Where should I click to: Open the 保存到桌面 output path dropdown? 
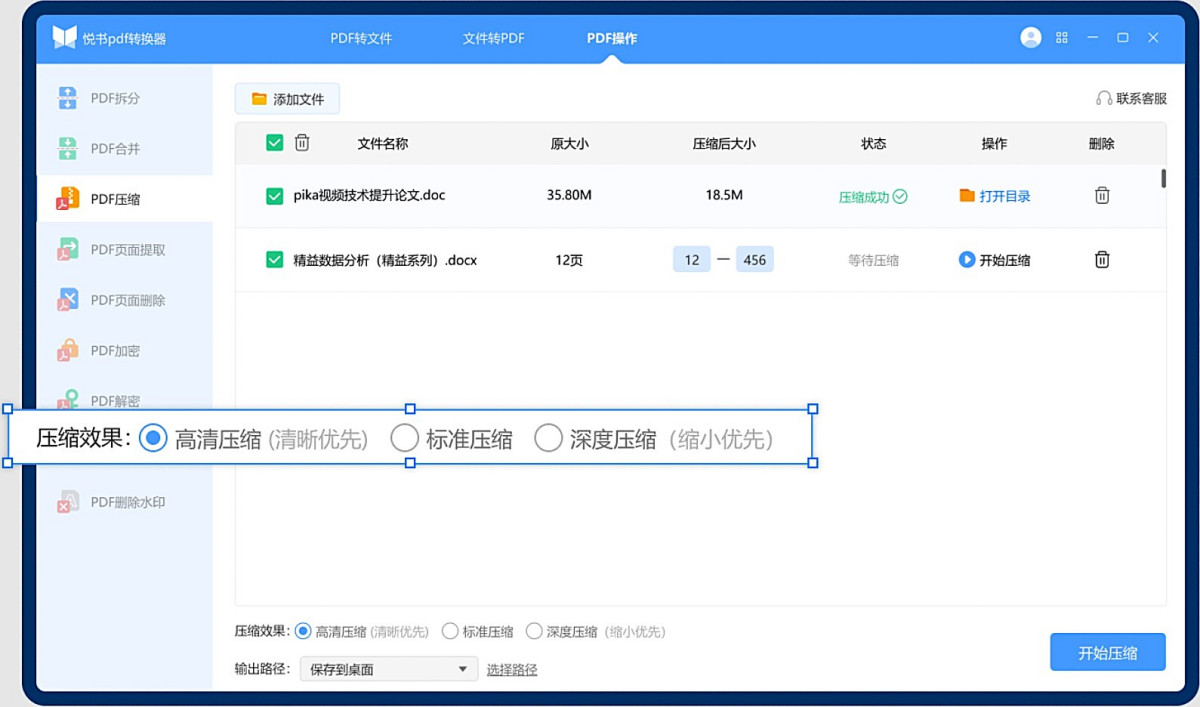(388, 668)
